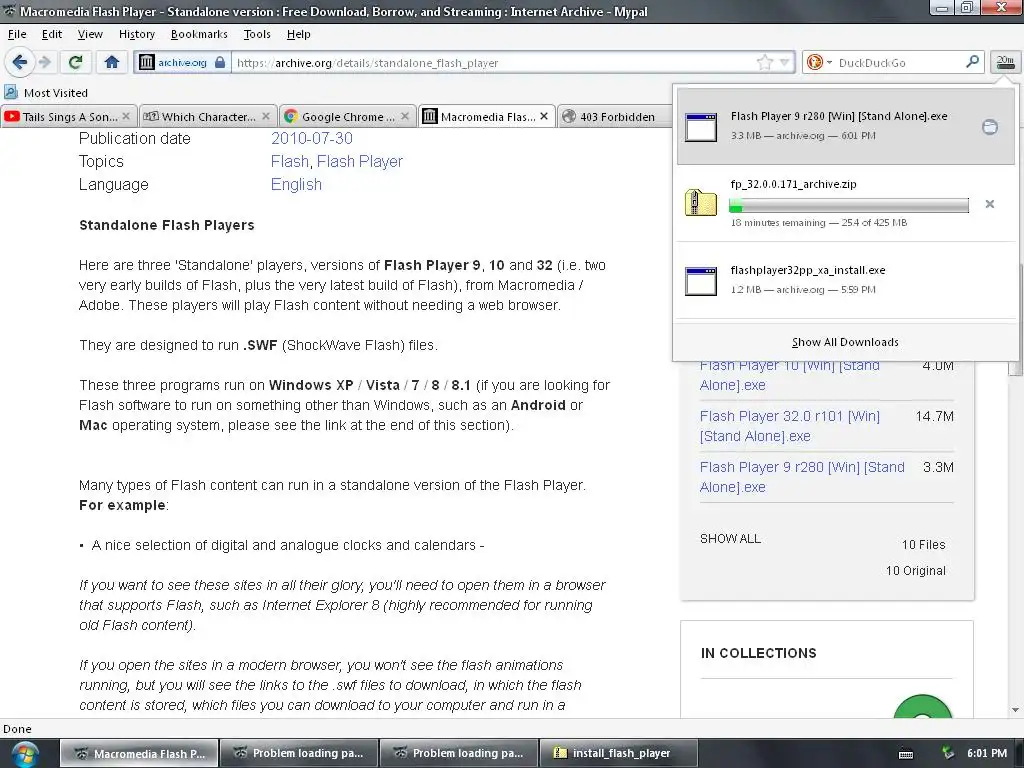Viewport: 1024px width, 768px height.
Task: Open containing folder for Flash Player 9 download
Action: pos(989,127)
